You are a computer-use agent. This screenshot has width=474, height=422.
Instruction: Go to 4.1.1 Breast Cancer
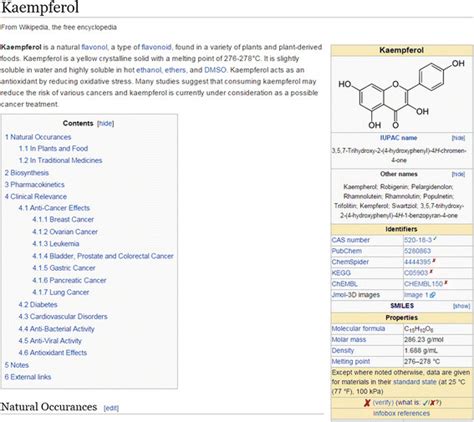(63, 219)
